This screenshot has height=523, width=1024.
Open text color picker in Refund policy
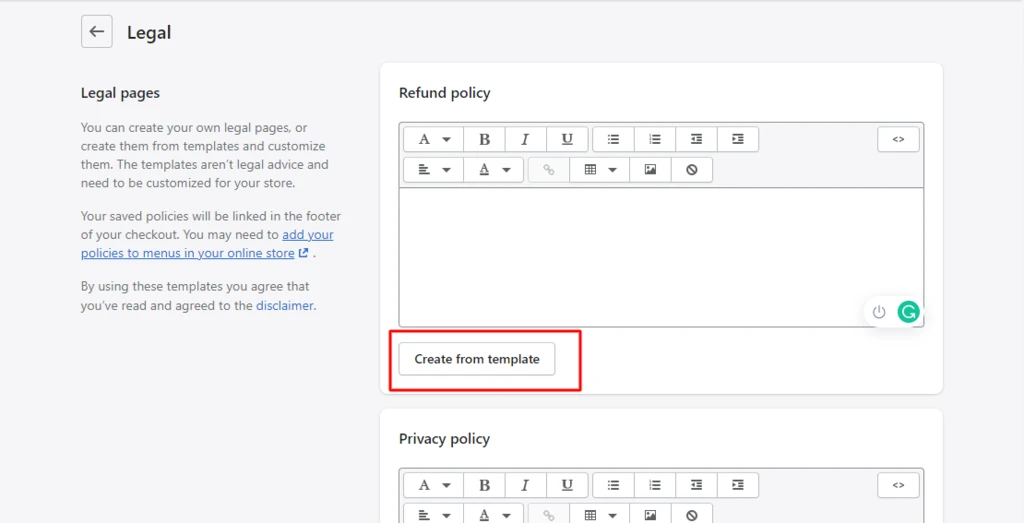point(494,170)
